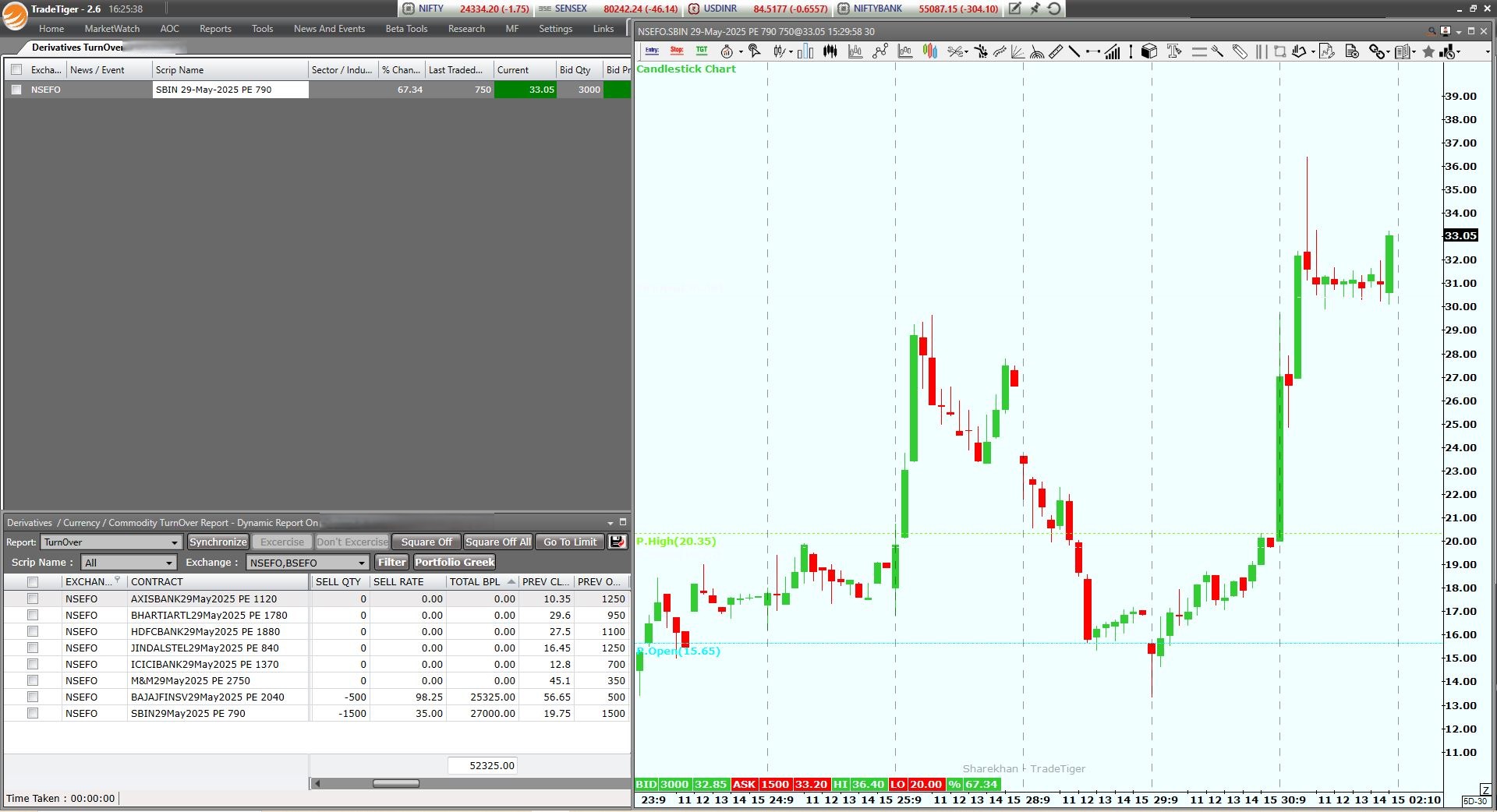Screen dimensions: 1497x812
Task: Click the Square Off All button
Action: click(498, 542)
